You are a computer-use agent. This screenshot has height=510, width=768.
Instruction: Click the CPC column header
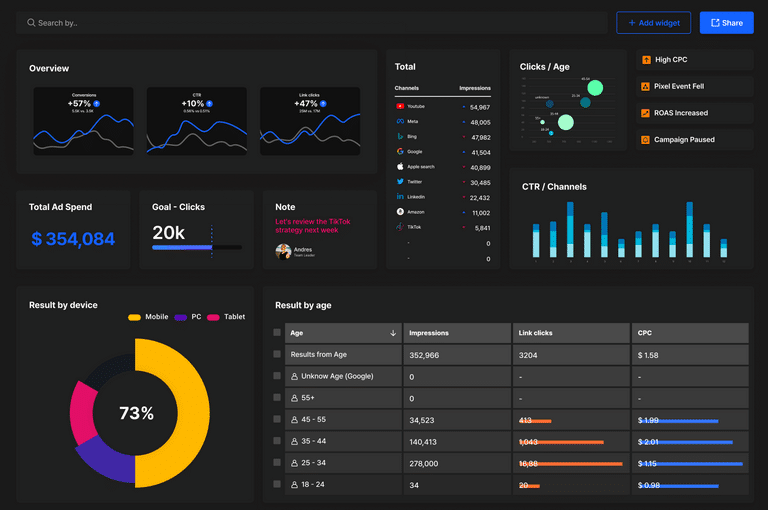[646, 333]
